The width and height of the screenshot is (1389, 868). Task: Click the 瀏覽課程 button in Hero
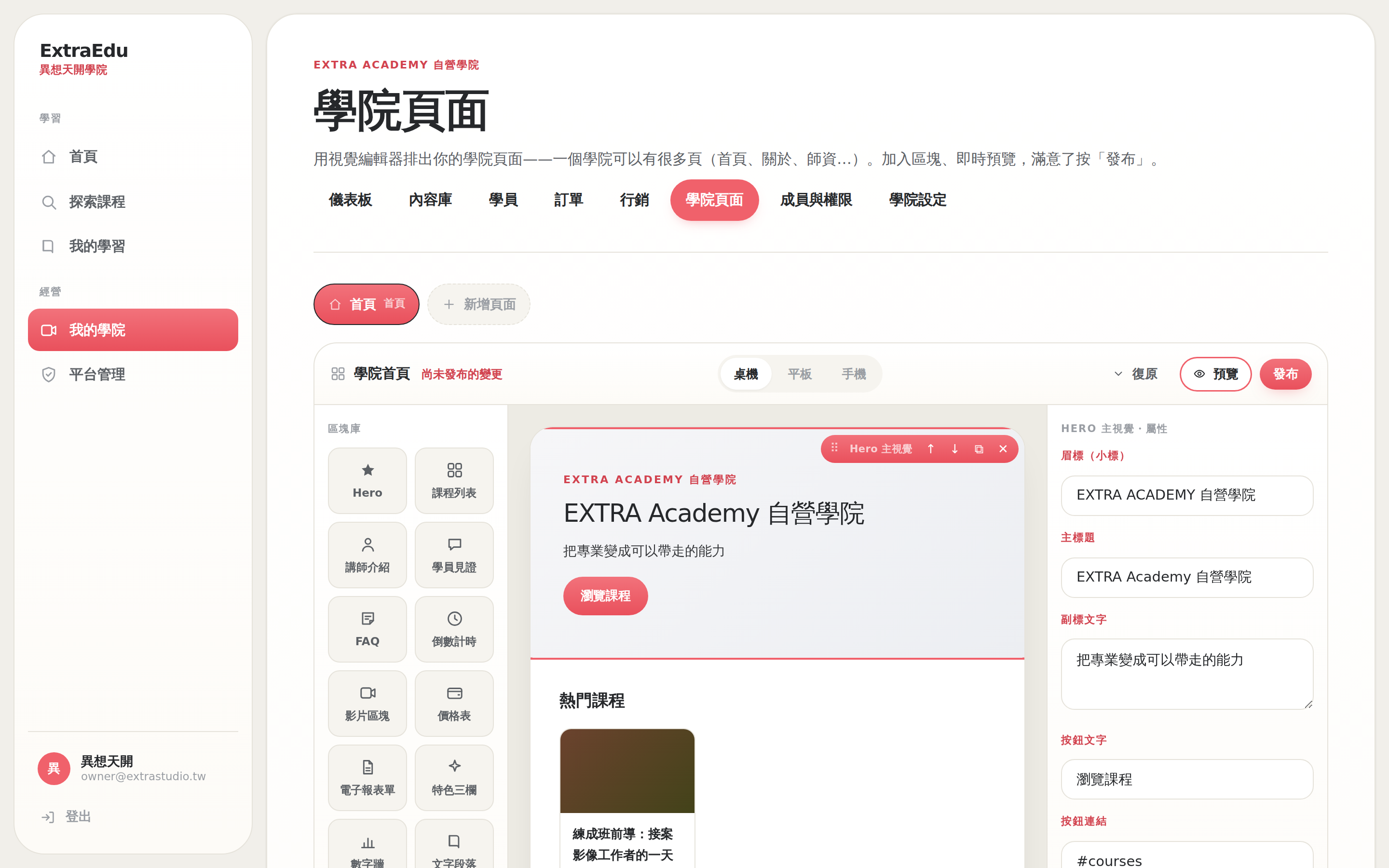pyautogui.click(x=606, y=596)
